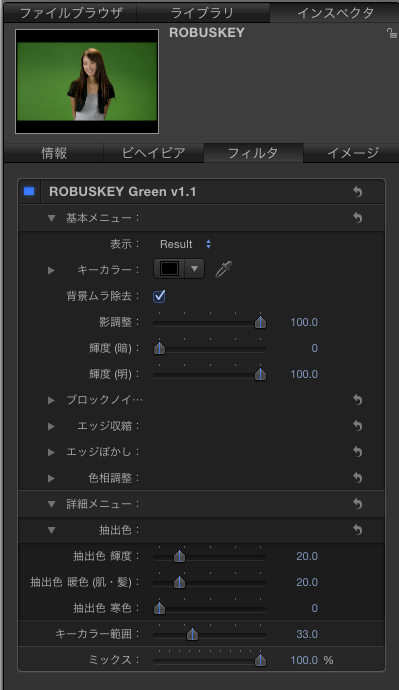Pick key color with eyedropper tool
The image size is (399, 690).
tap(223, 269)
